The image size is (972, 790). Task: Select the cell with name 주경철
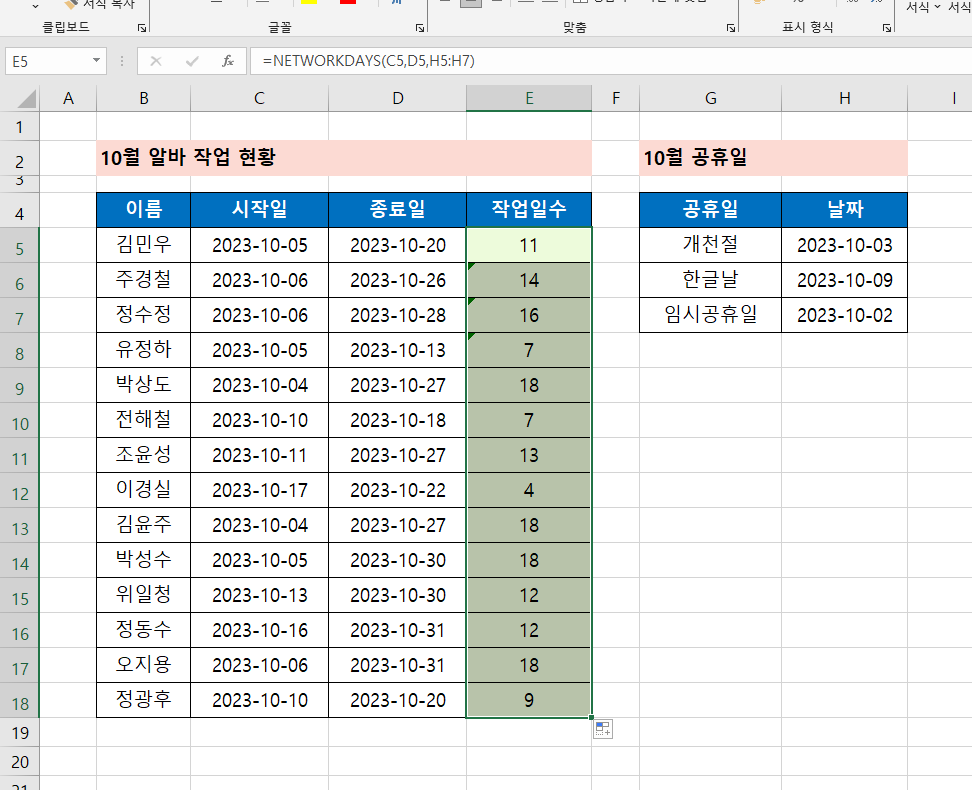(144, 280)
